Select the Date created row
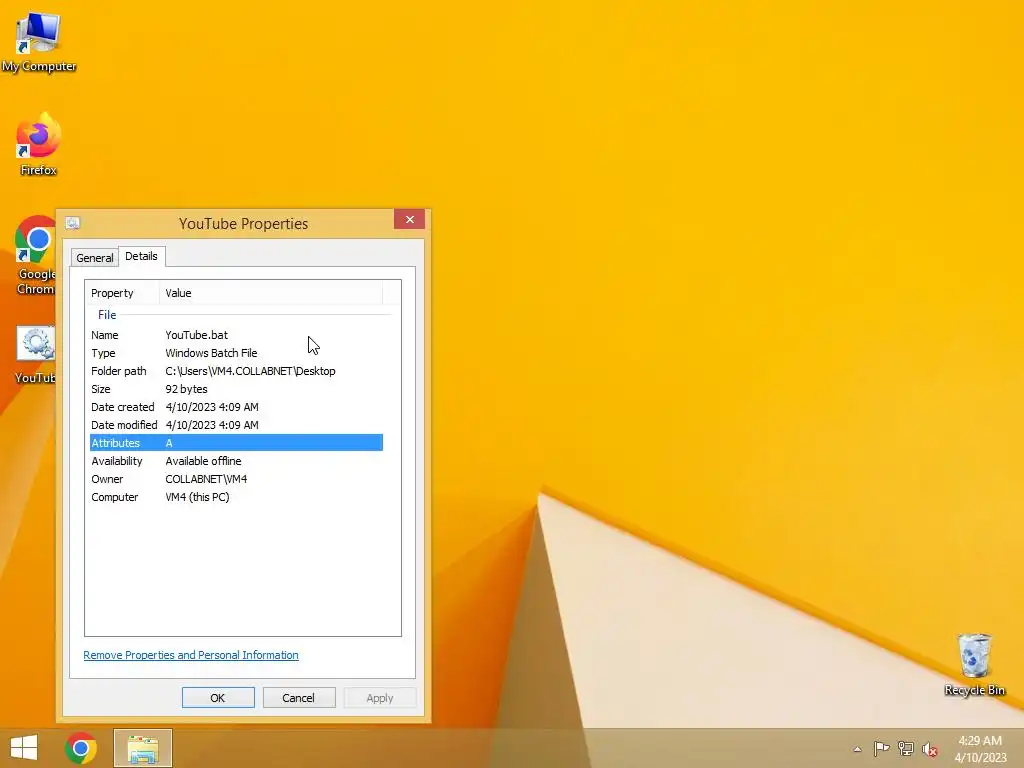Image resolution: width=1024 pixels, height=768 pixels. [236, 407]
